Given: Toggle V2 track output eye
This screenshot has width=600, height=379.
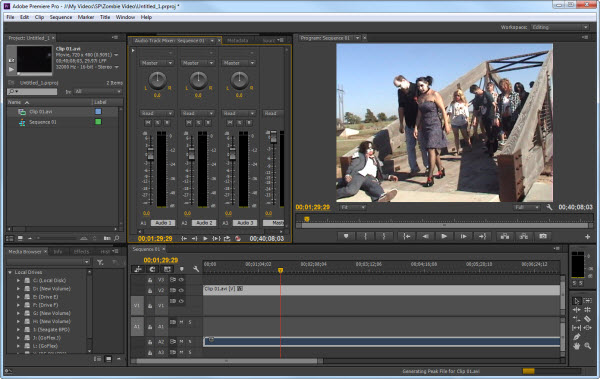Looking at the screenshot, I should (181, 290).
